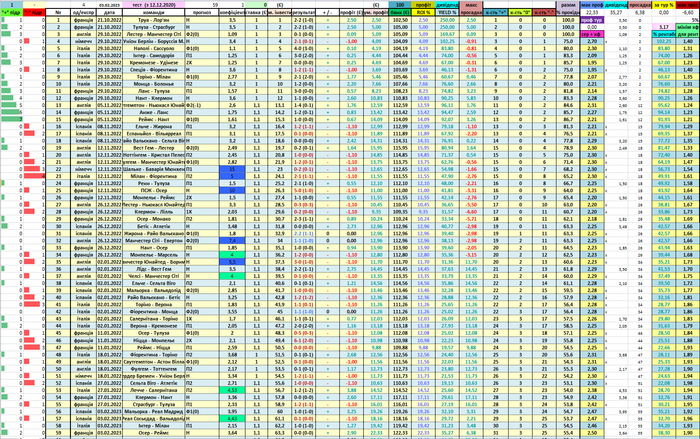Select the "Ланс - Тулуза" match cell
This screenshot has width=700, height=439.
(x=154, y=91)
